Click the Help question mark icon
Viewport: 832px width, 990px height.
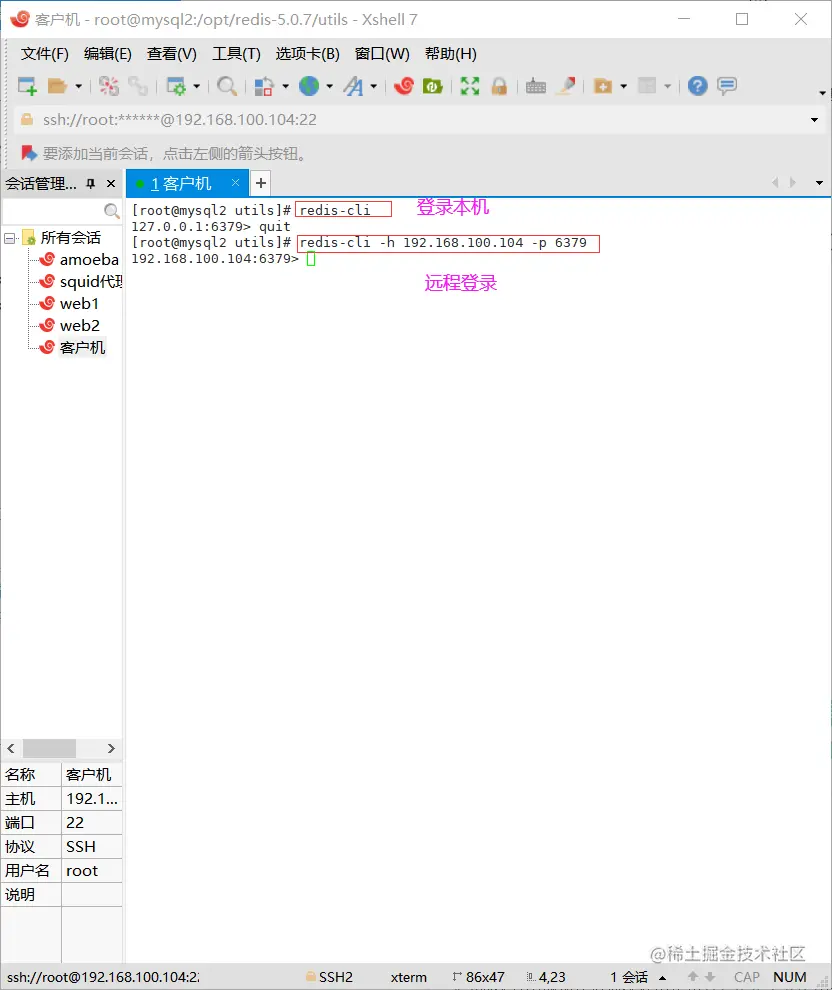(x=698, y=86)
